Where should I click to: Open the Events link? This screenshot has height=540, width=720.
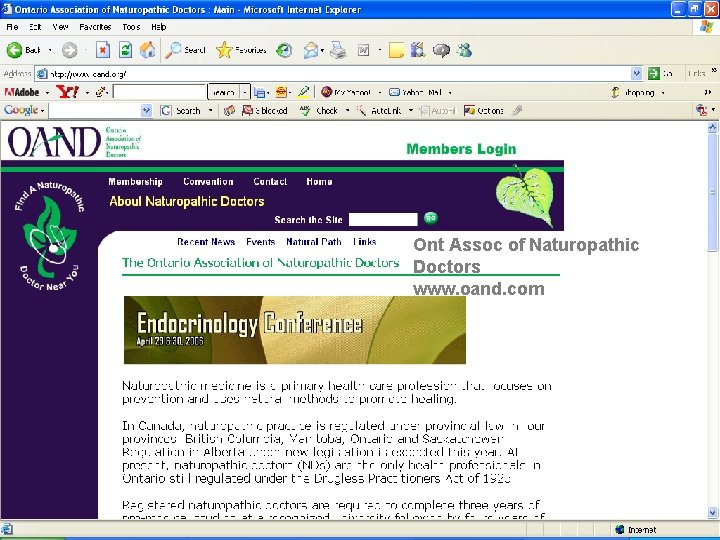coord(260,242)
